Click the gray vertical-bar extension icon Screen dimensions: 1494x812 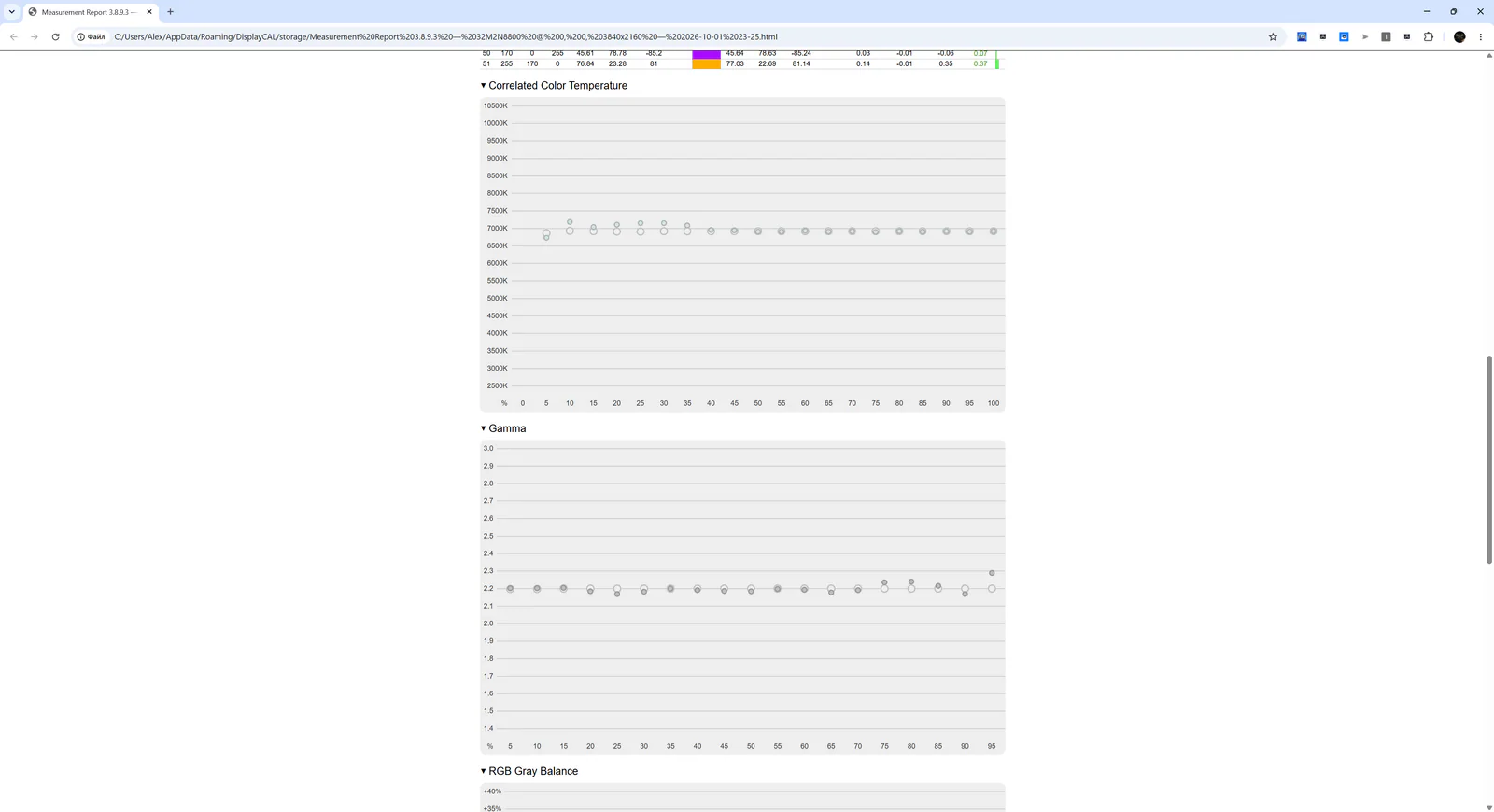[1386, 37]
